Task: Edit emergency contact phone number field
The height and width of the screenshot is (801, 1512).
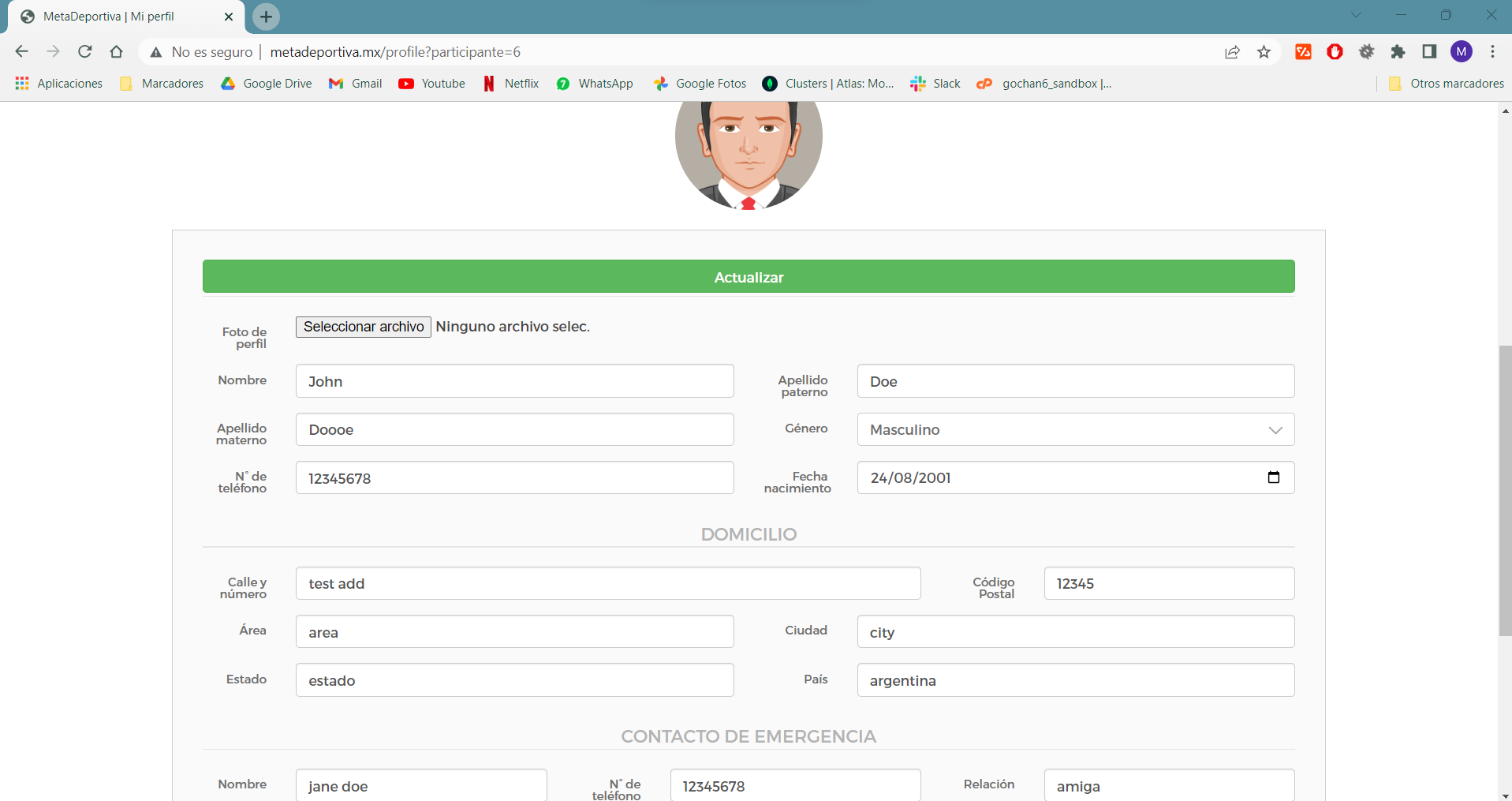Action: click(795, 785)
